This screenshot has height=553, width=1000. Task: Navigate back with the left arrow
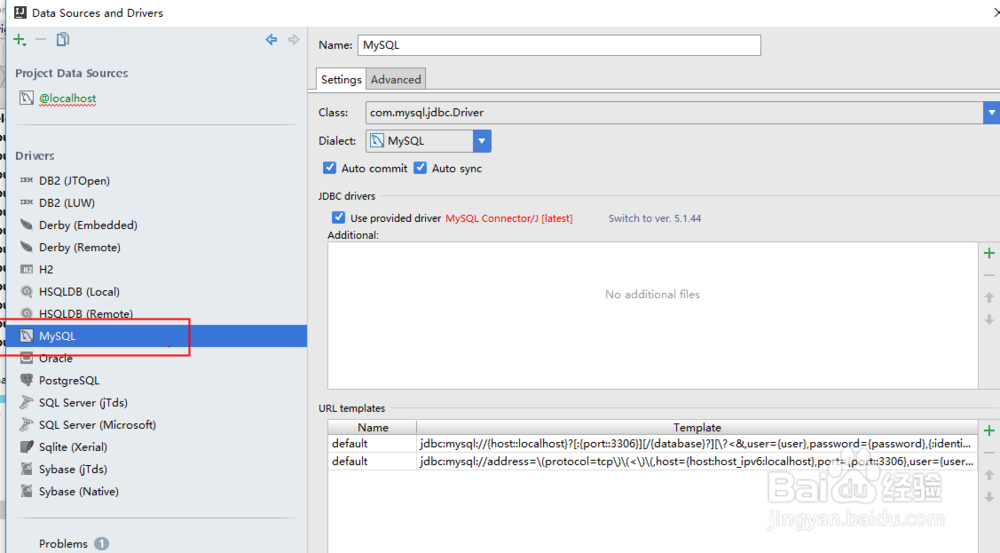tap(271, 40)
